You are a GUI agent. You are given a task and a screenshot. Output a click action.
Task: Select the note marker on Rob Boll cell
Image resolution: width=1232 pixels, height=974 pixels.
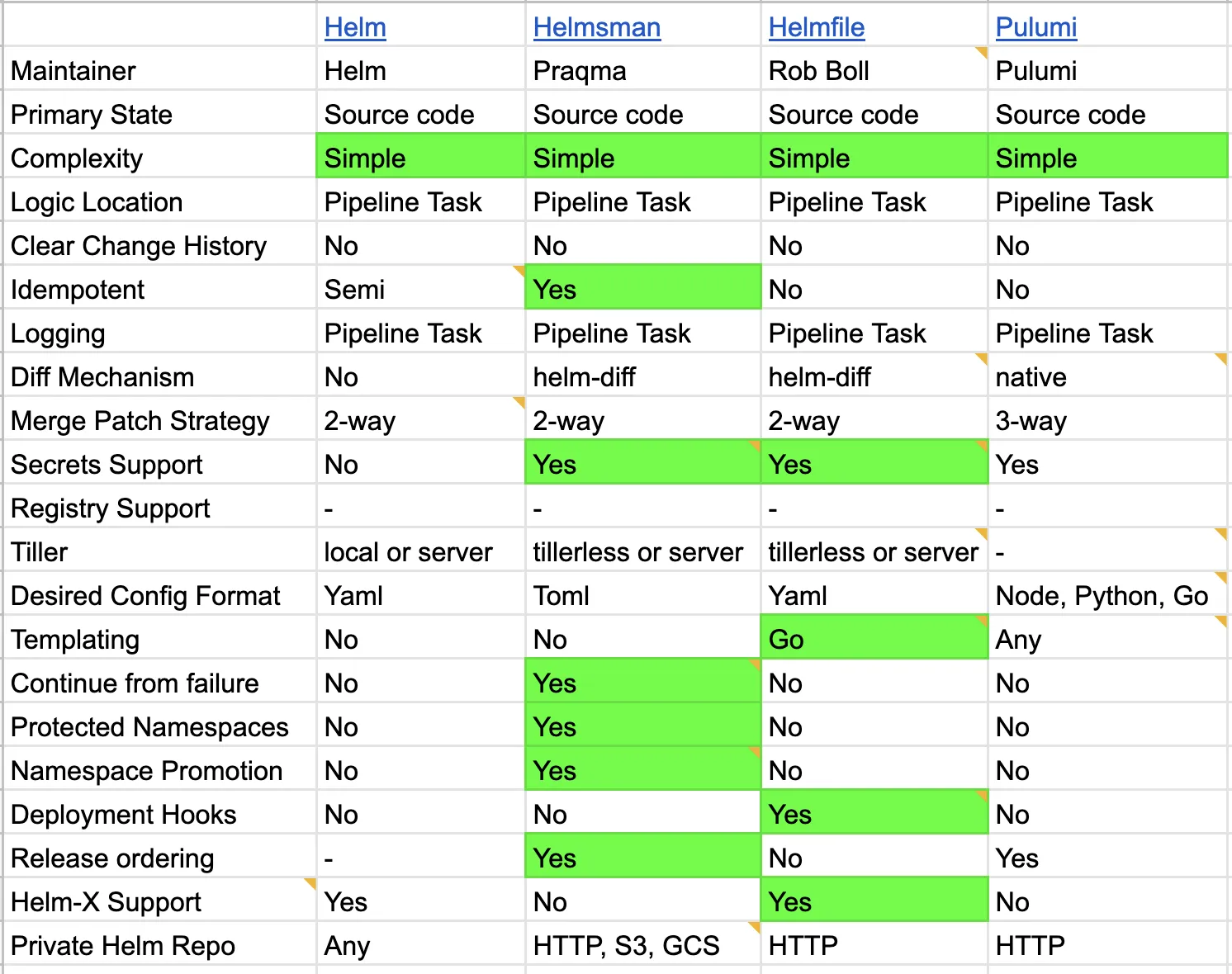click(982, 53)
